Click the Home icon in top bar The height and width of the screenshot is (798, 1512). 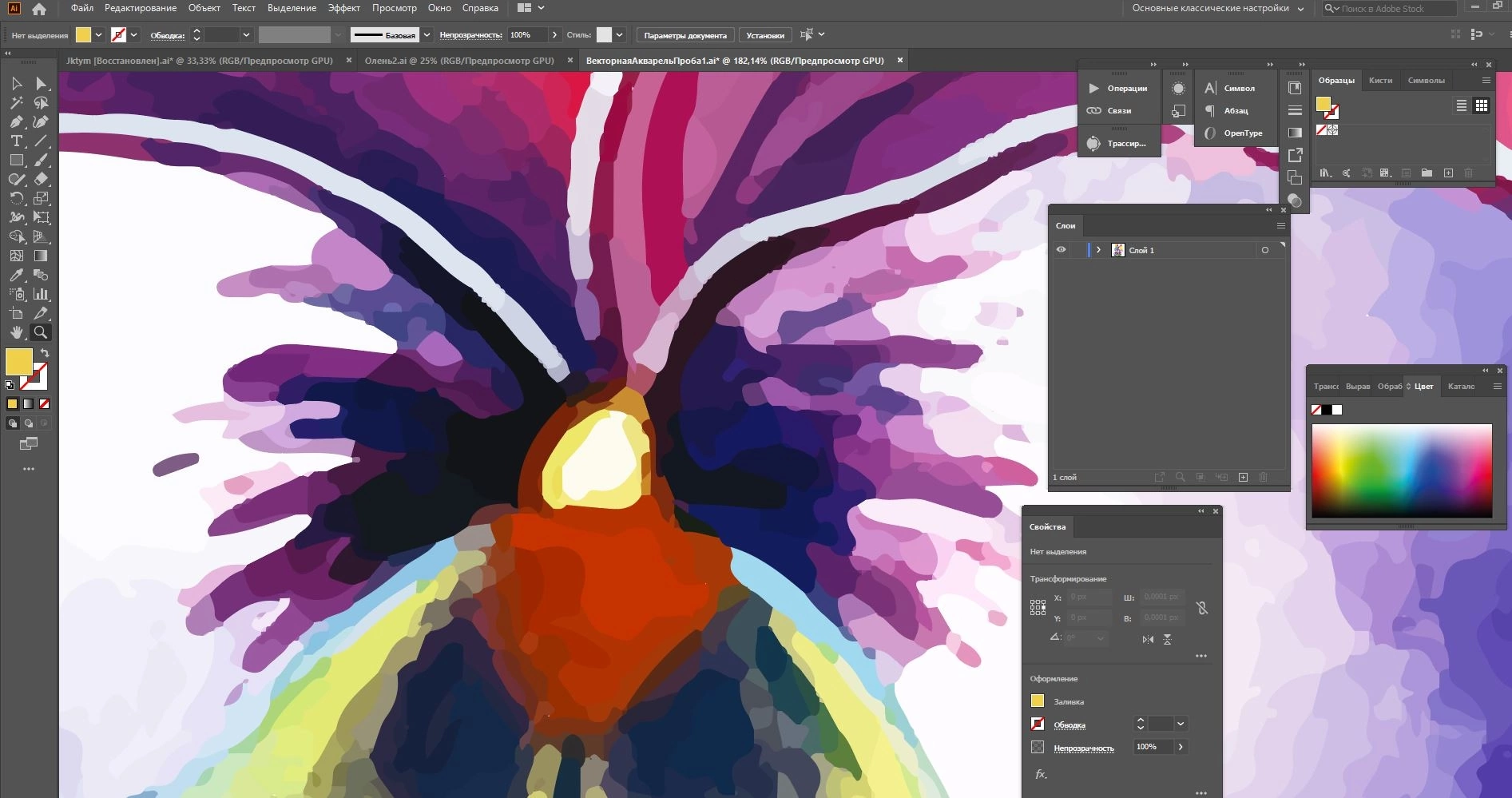coord(38,9)
